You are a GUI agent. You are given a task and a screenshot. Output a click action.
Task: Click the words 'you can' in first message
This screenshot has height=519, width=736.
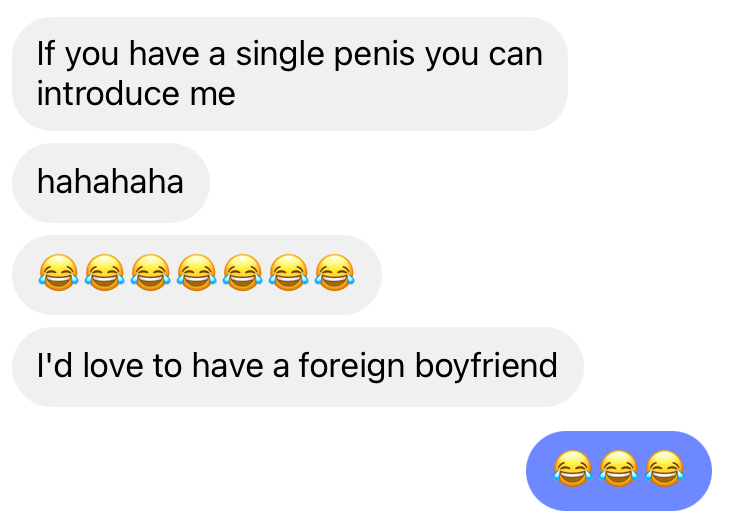[484, 56]
